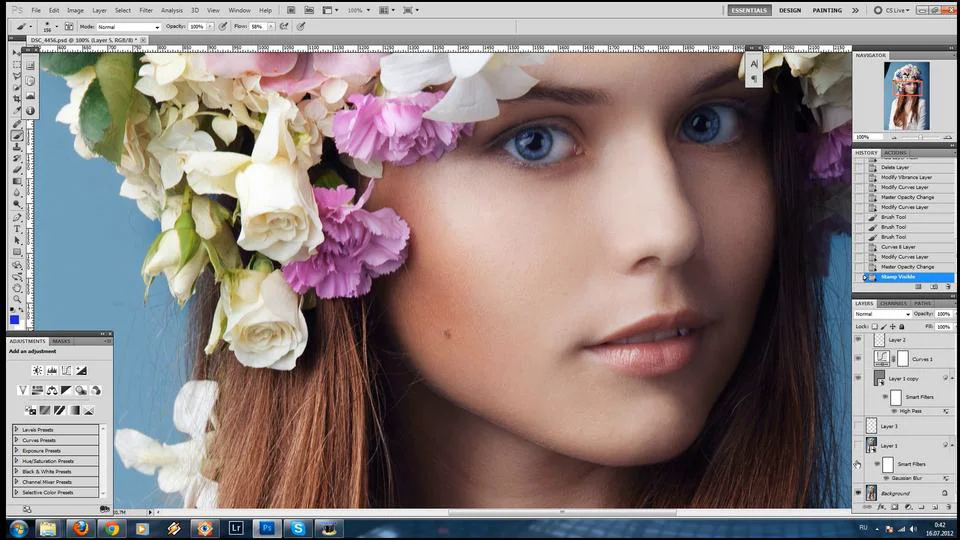Add a Selective Color adjustment
960x540 pixels.
pyautogui.click(x=89, y=410)
